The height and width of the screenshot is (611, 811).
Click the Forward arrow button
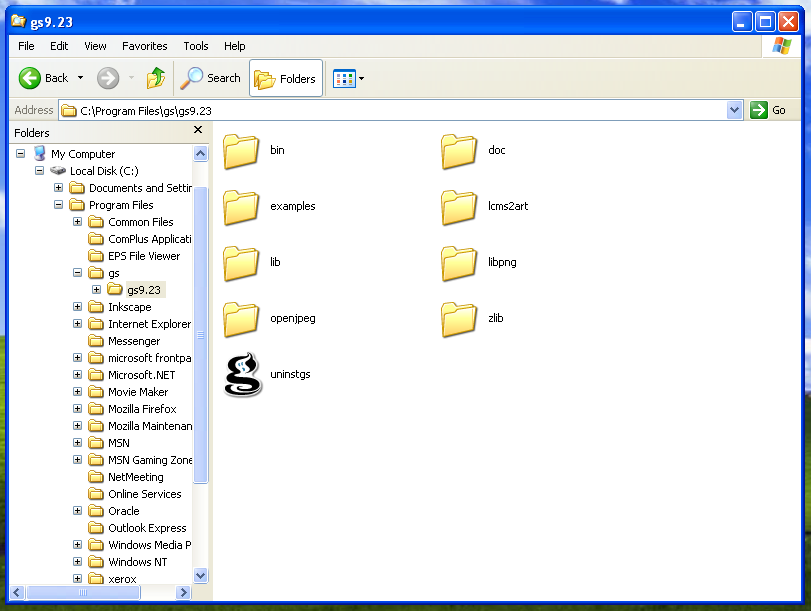(x=108, y=78)
